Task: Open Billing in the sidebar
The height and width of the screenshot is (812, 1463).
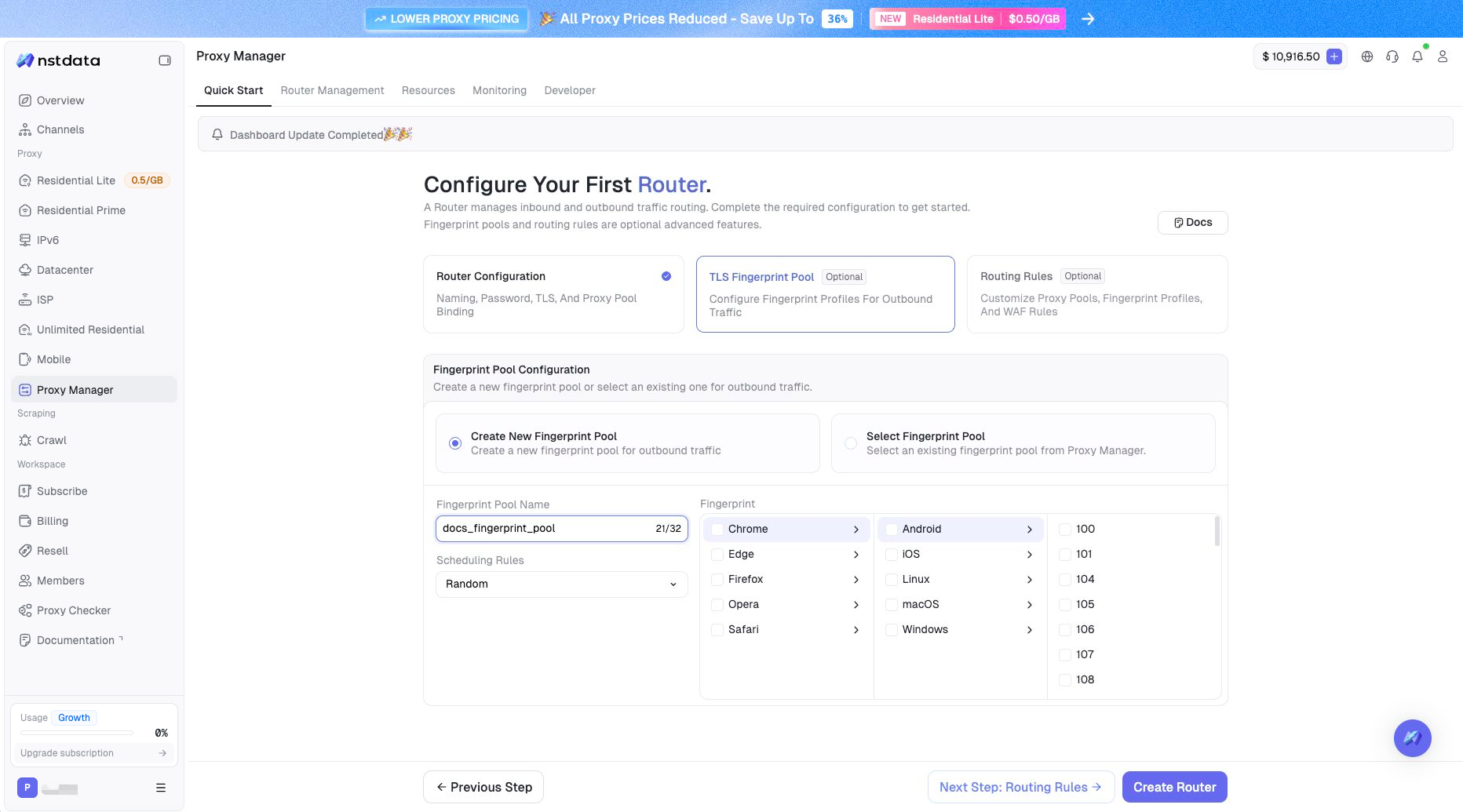Action: click(x=94, y=521)
